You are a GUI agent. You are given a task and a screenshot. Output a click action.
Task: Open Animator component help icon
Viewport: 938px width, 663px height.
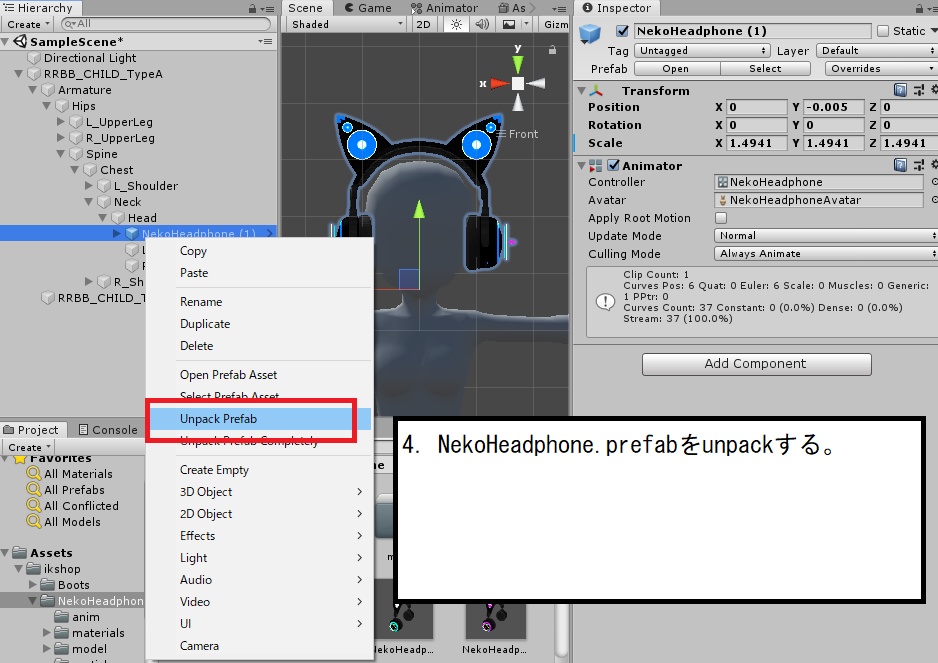[900, 165]
